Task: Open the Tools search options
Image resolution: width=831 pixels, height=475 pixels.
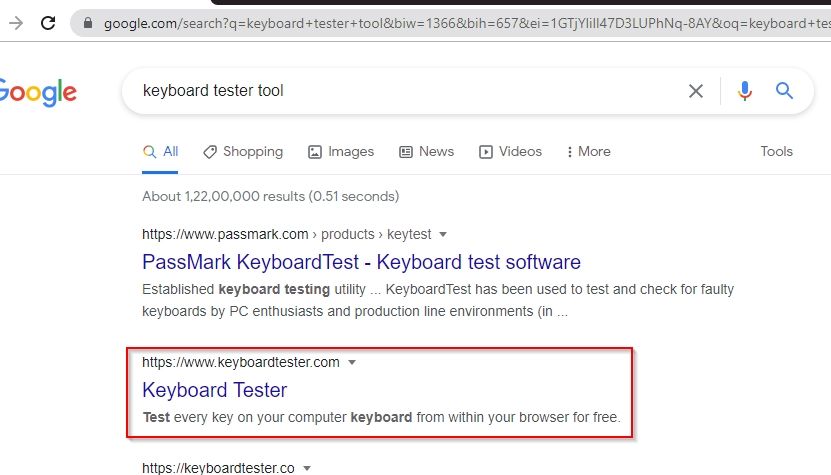Action: (x=776, y=152)
